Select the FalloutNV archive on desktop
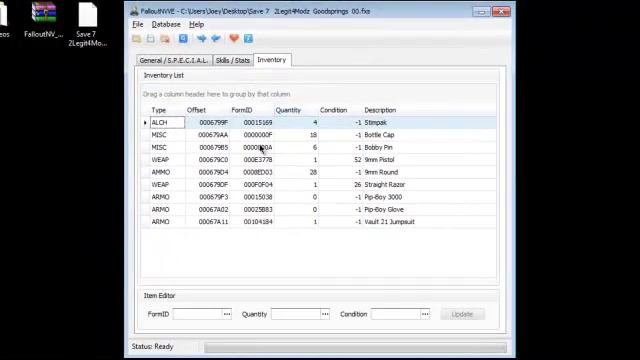 tap(44, 20)
